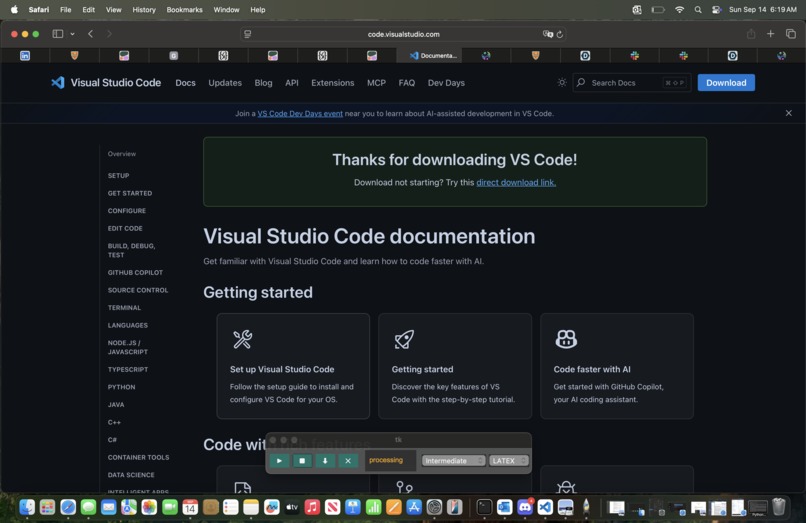Expand the CONTAINER TOOLS sidebar section
The image size is (806, 523).
138,457
